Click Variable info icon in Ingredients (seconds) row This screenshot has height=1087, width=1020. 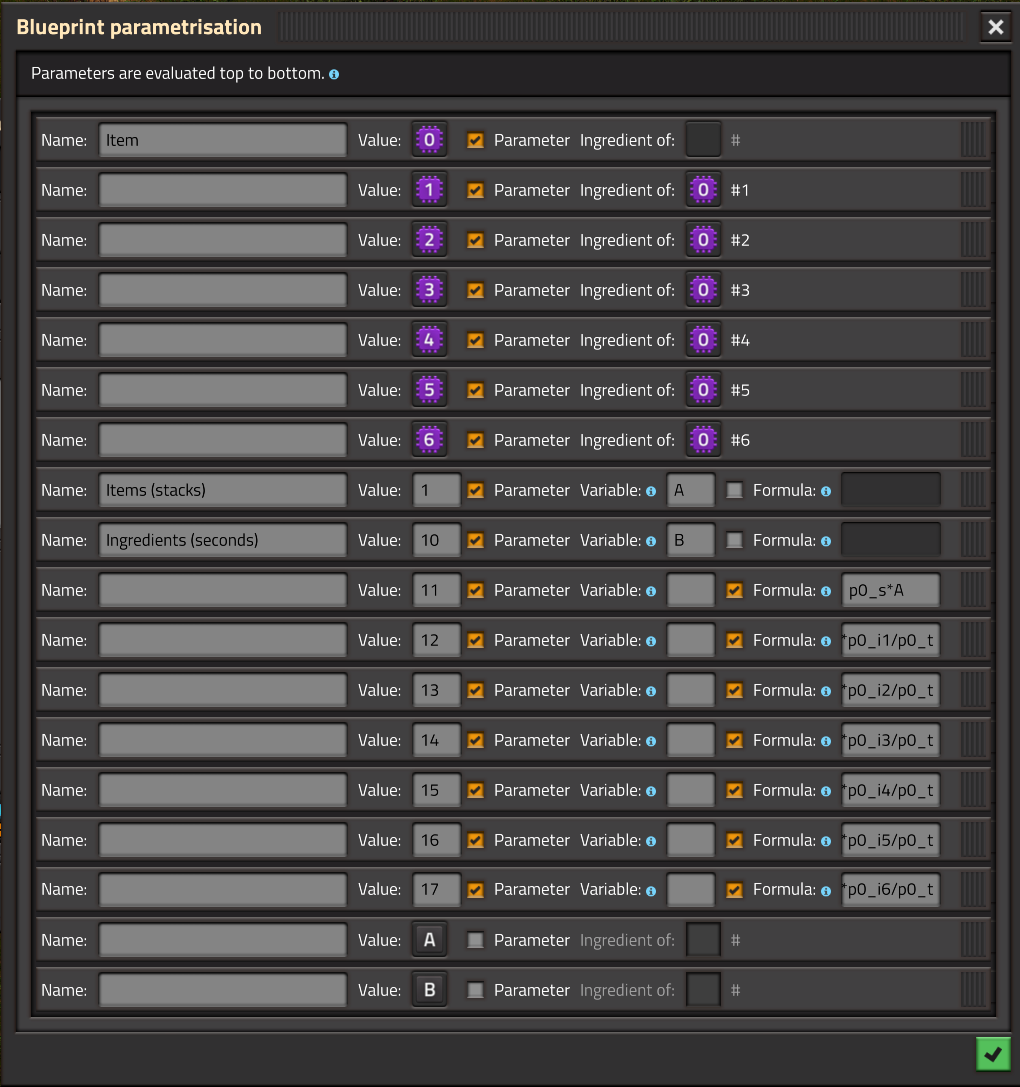coord(651,541)
